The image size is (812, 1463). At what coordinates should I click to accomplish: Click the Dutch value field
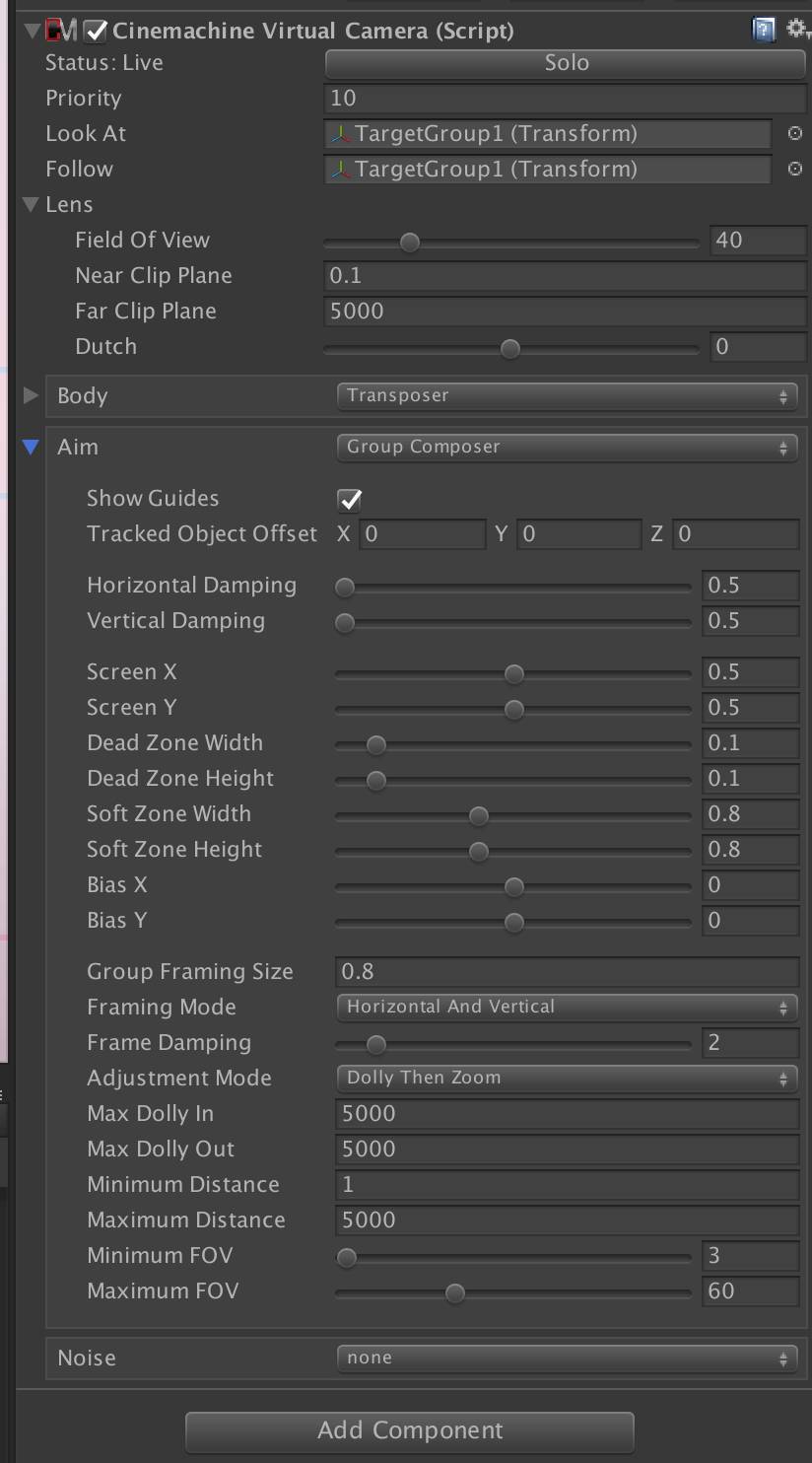click(758, 347)
